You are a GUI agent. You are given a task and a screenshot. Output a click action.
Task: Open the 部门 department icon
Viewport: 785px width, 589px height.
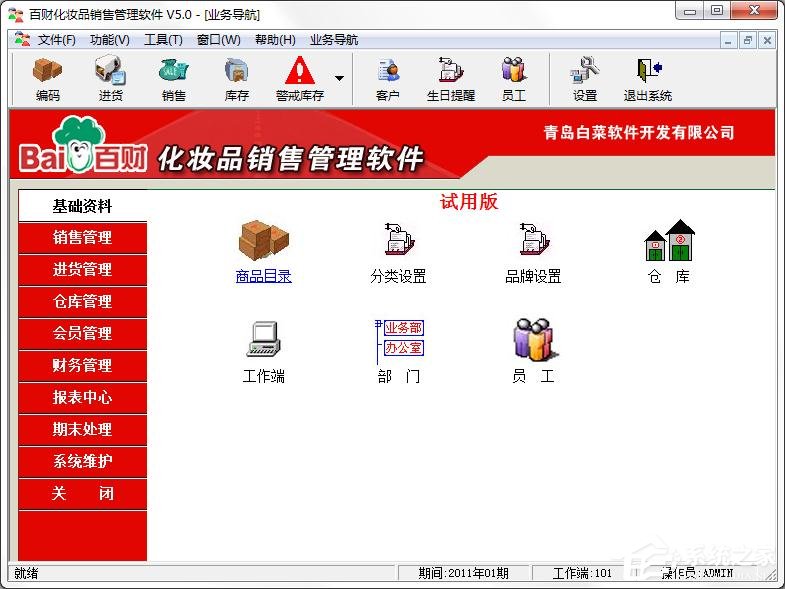(x=399, y=341)
